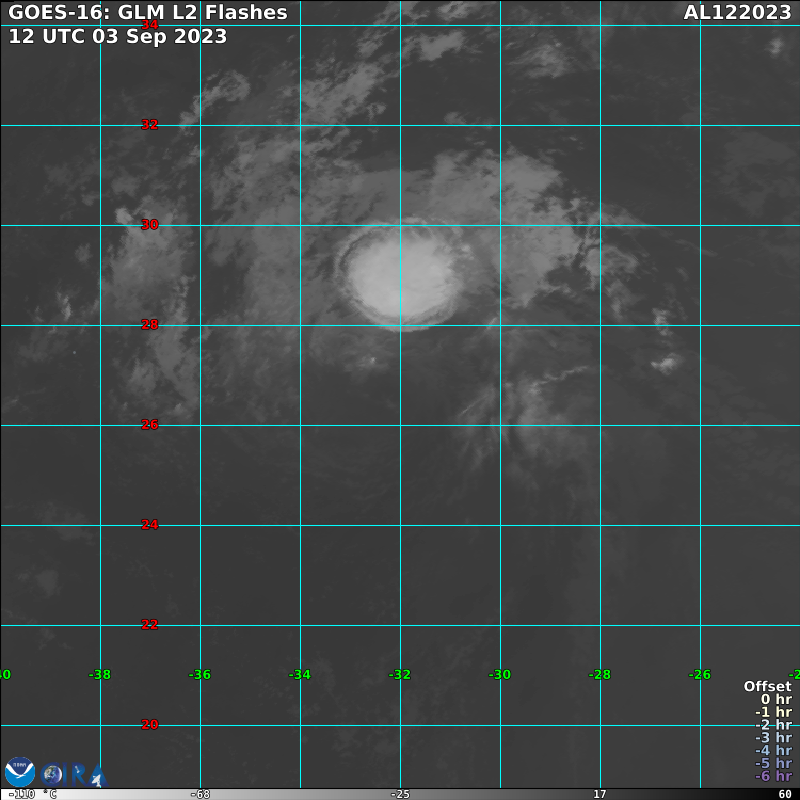
Task: Click the green longitude label -26
Action: 700,675
